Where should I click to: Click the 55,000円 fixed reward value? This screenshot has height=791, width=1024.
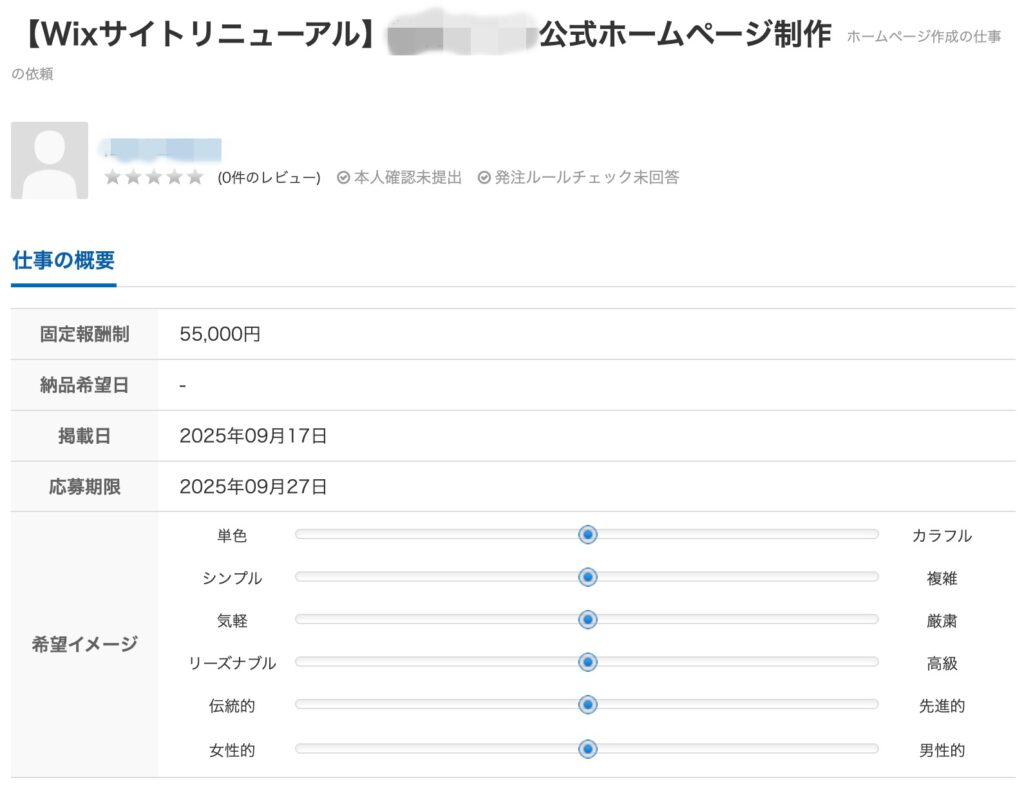(x=220, y=335)
